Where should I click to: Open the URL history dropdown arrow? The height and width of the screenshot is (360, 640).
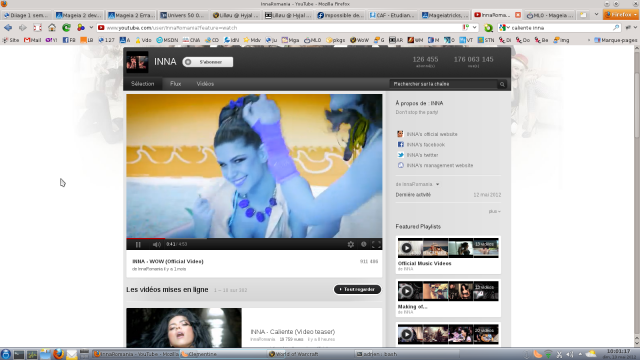point(474,28)
